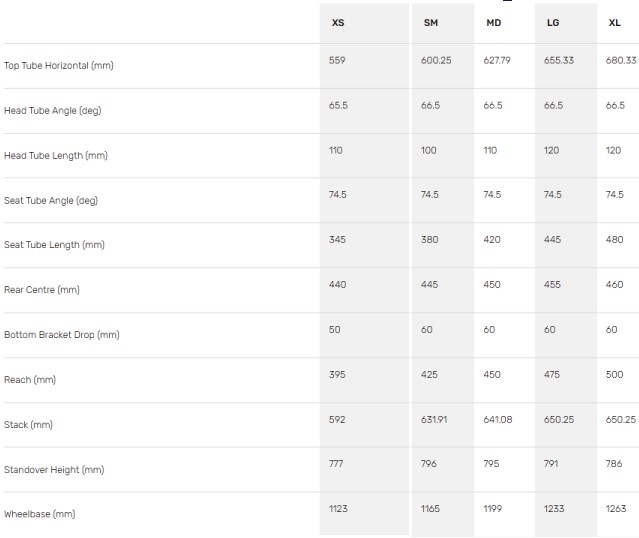Select the Reach (mm) row label
639x538 pixels.
30,380
